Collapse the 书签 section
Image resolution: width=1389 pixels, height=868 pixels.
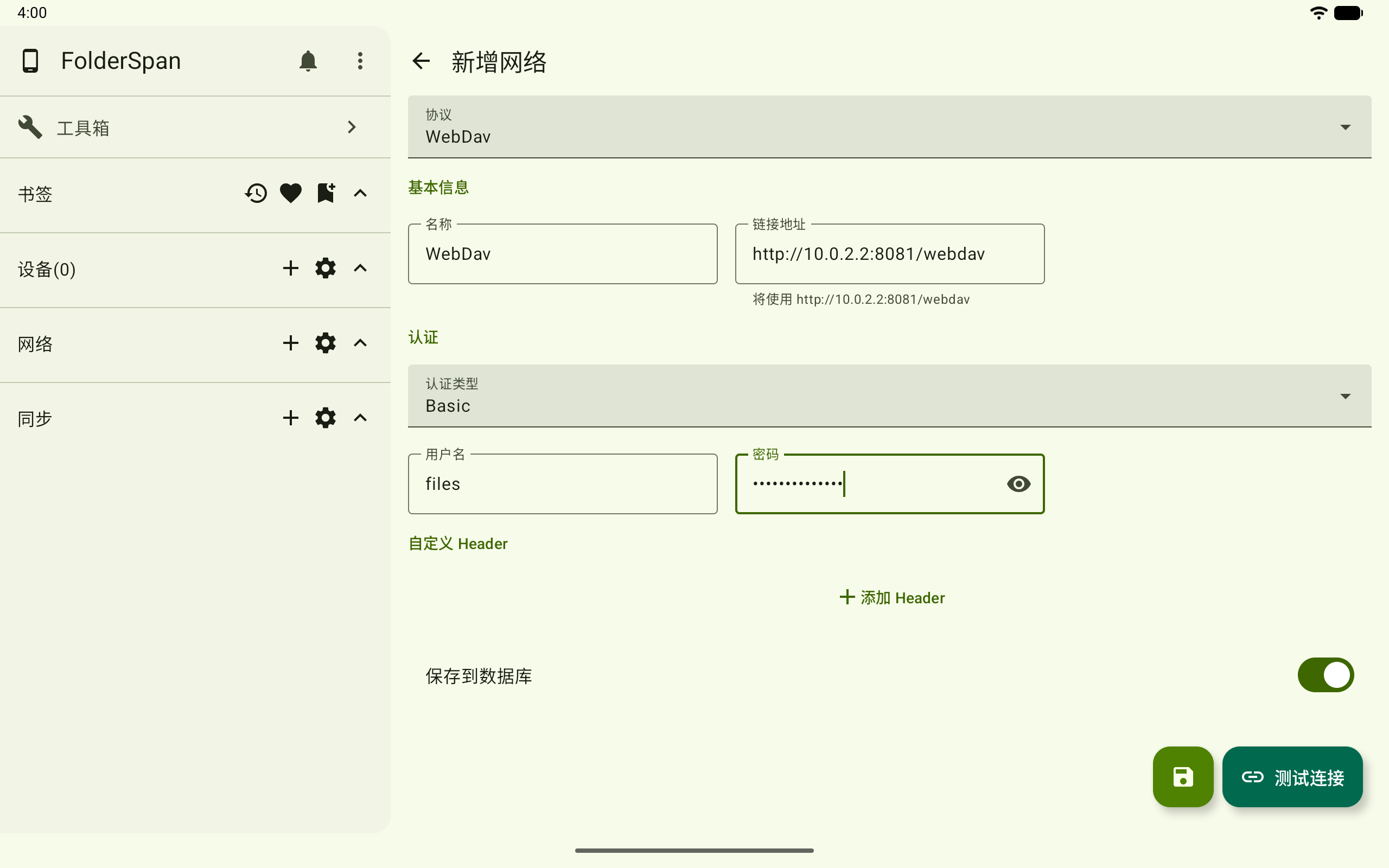click(x=360, y=194)
